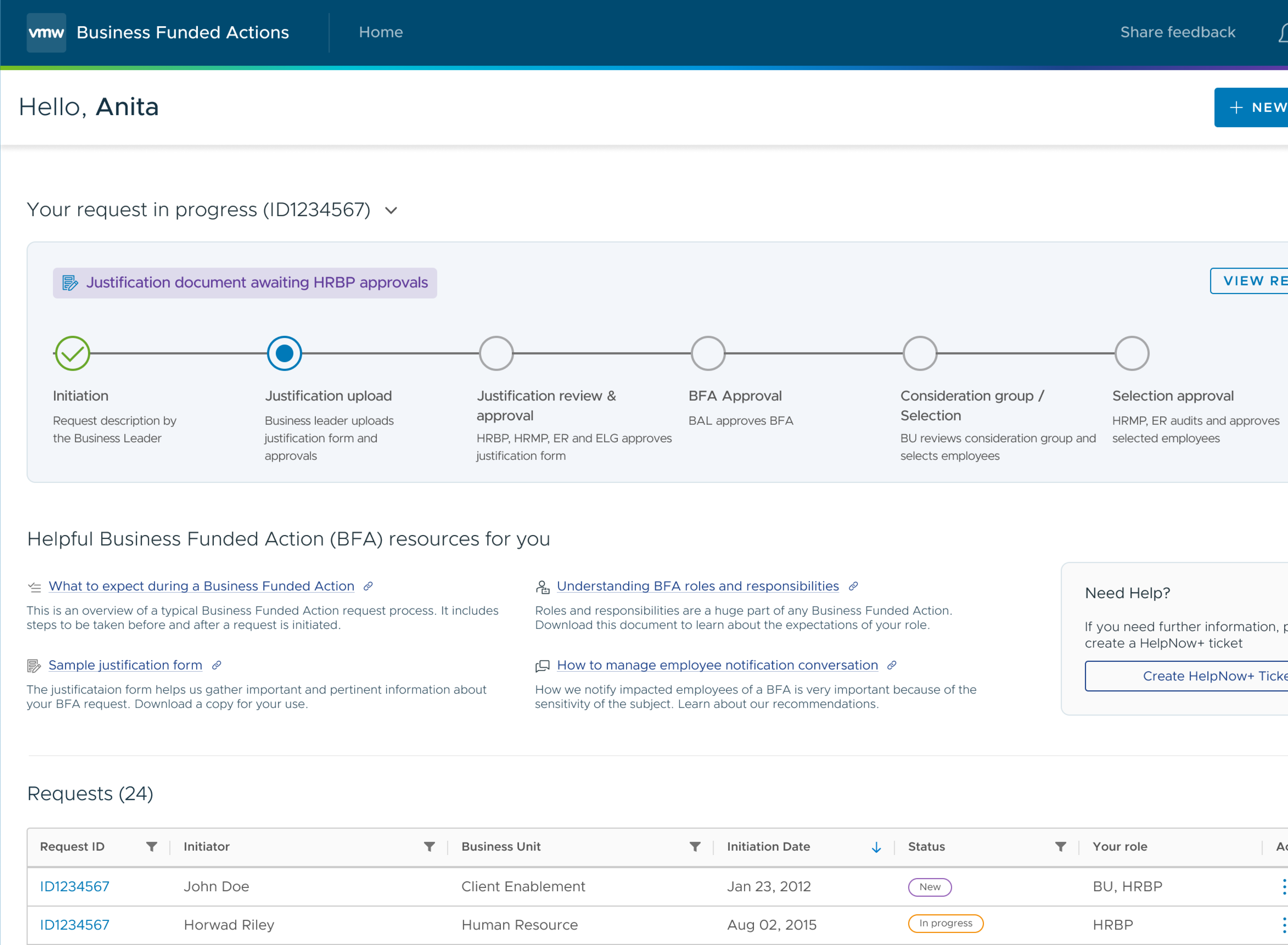Open actions menu for Horwad Riley row
The height and width of the screenshot is (945, 1288).
pyautogui.click(x=1284, y=925)
